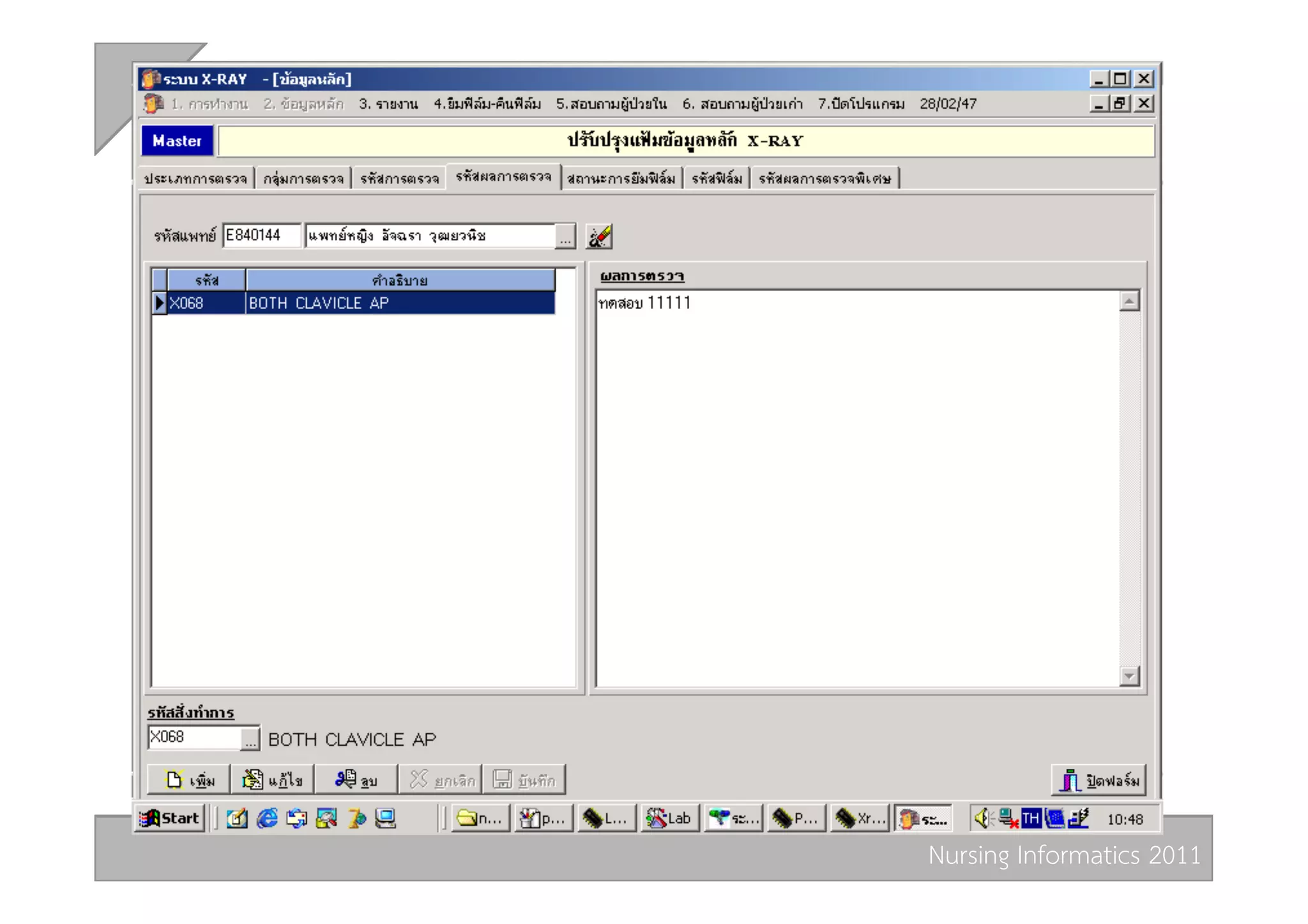Click the row selector arrow for X068

click(x=160, y=303)
